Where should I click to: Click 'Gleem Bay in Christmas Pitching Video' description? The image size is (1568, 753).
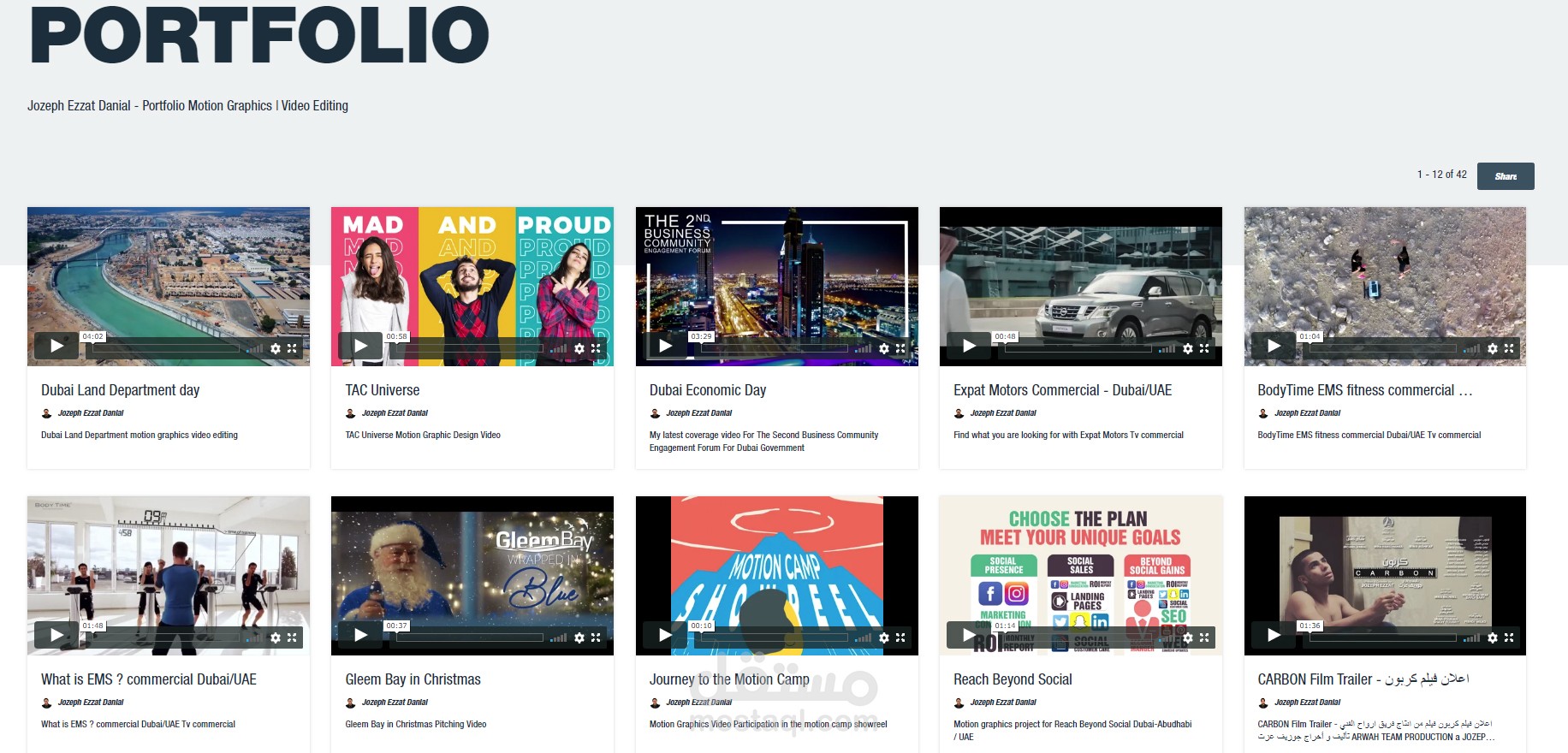pos(416,724)
